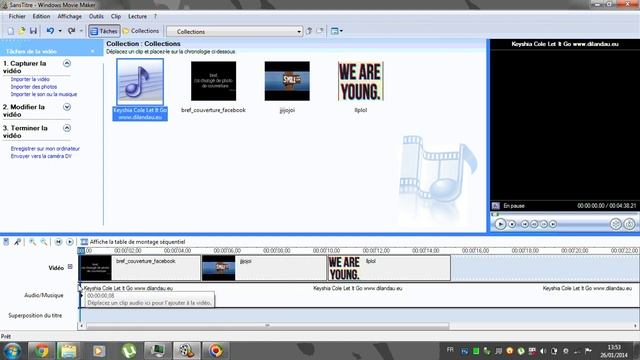Click the New project icon

pyautogui.click(x=11, y=31)
